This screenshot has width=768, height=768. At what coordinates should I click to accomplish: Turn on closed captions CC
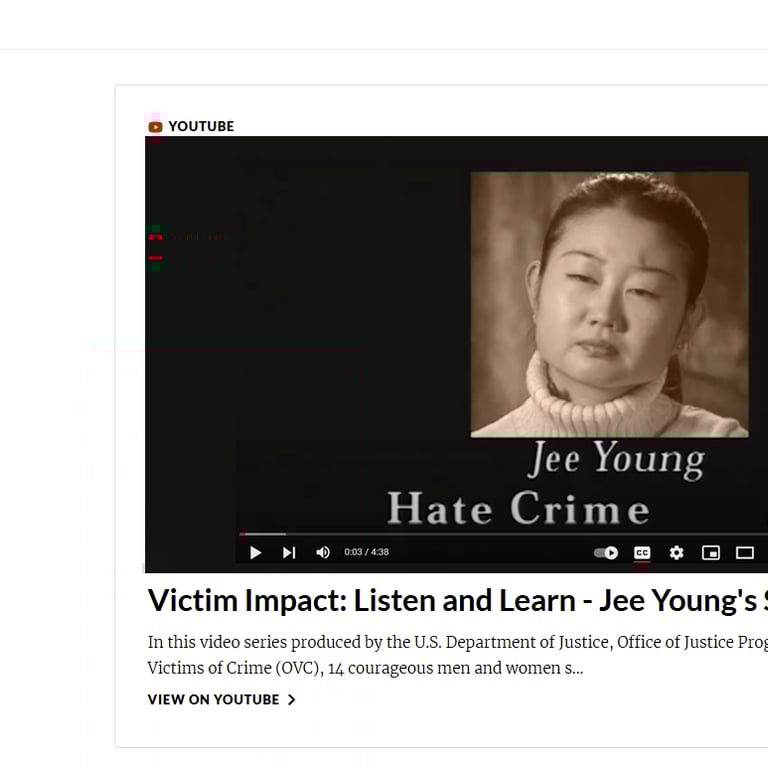click(x=642, y=553)
